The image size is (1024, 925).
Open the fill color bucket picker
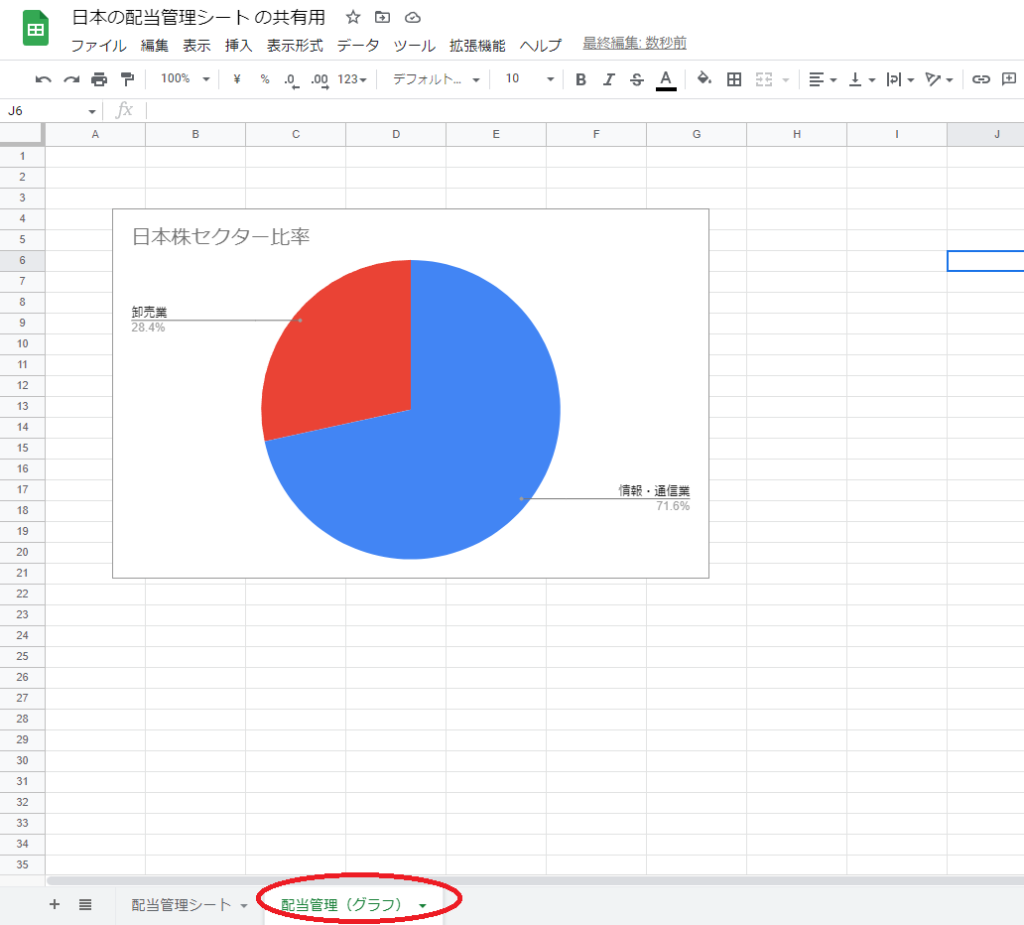click(703, 79)
